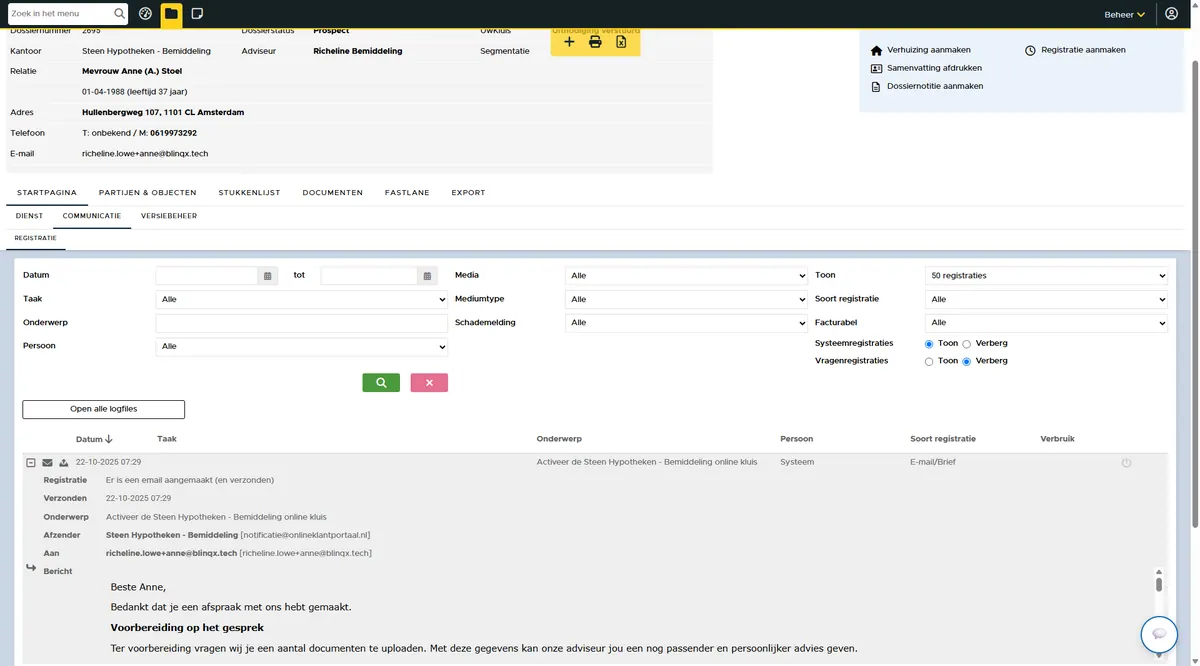This screenshot has width=1200, height=666.
Task: Switch to the Stukkenlijst tab
Action: pos(249,192)
